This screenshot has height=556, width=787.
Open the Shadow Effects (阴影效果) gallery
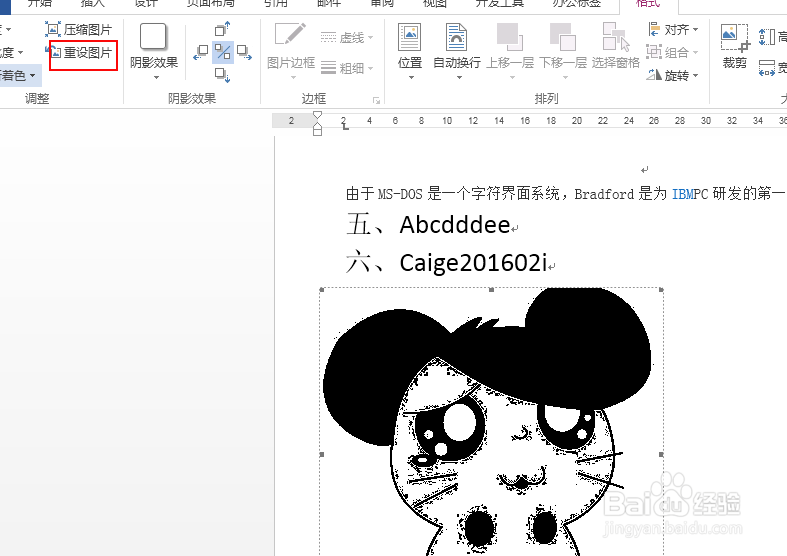(x=154, y=51)
